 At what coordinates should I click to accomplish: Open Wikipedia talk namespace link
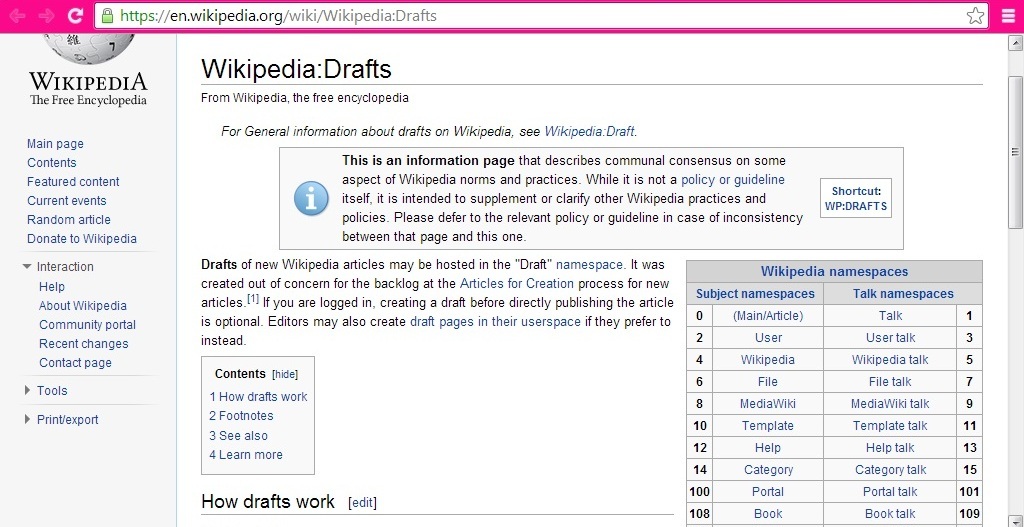[890, 360]
